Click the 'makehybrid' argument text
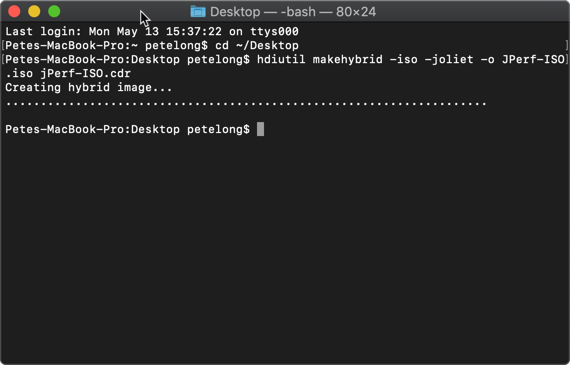This screenshot has height=365, width=570. click(x=348, y=59)
